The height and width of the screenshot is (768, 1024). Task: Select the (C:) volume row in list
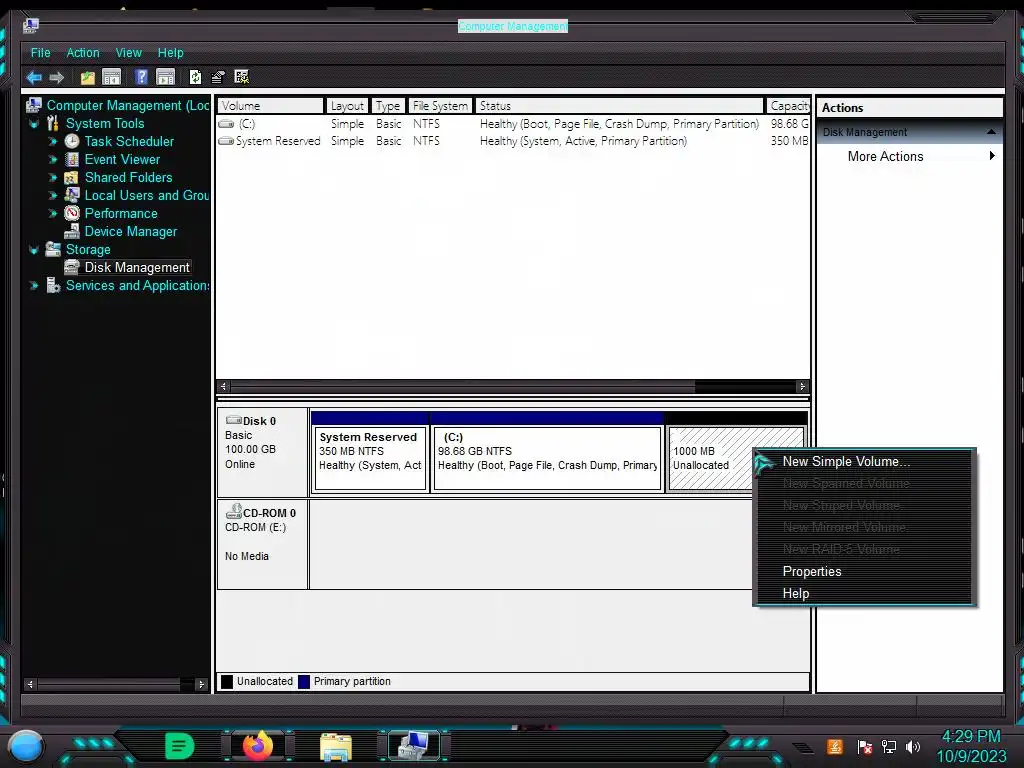pos(513,124)
